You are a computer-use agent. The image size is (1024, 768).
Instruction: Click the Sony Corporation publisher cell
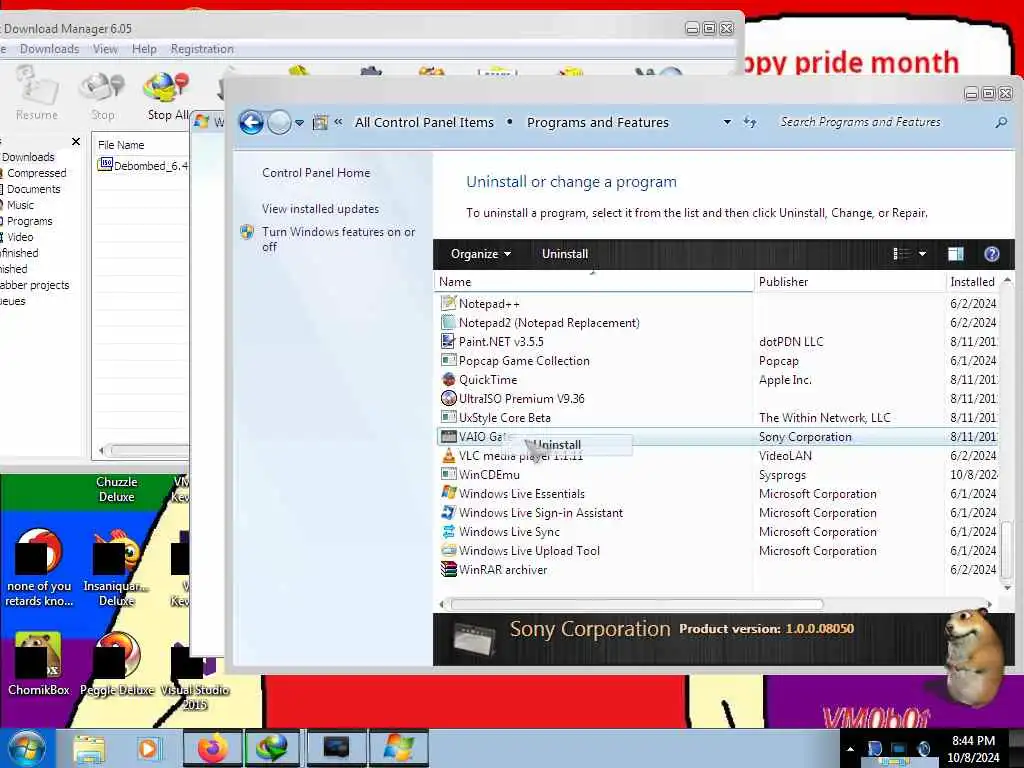coord(805,437)
